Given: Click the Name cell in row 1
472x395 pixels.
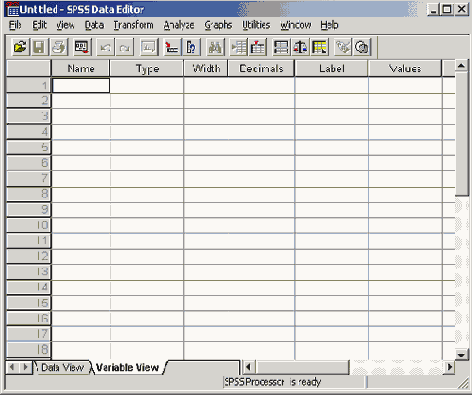Looking at the screenshot, I should point(81,86).
